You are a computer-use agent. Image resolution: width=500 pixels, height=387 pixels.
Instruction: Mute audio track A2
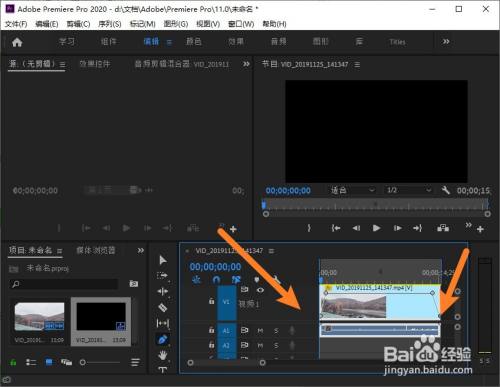coord(260,345)
